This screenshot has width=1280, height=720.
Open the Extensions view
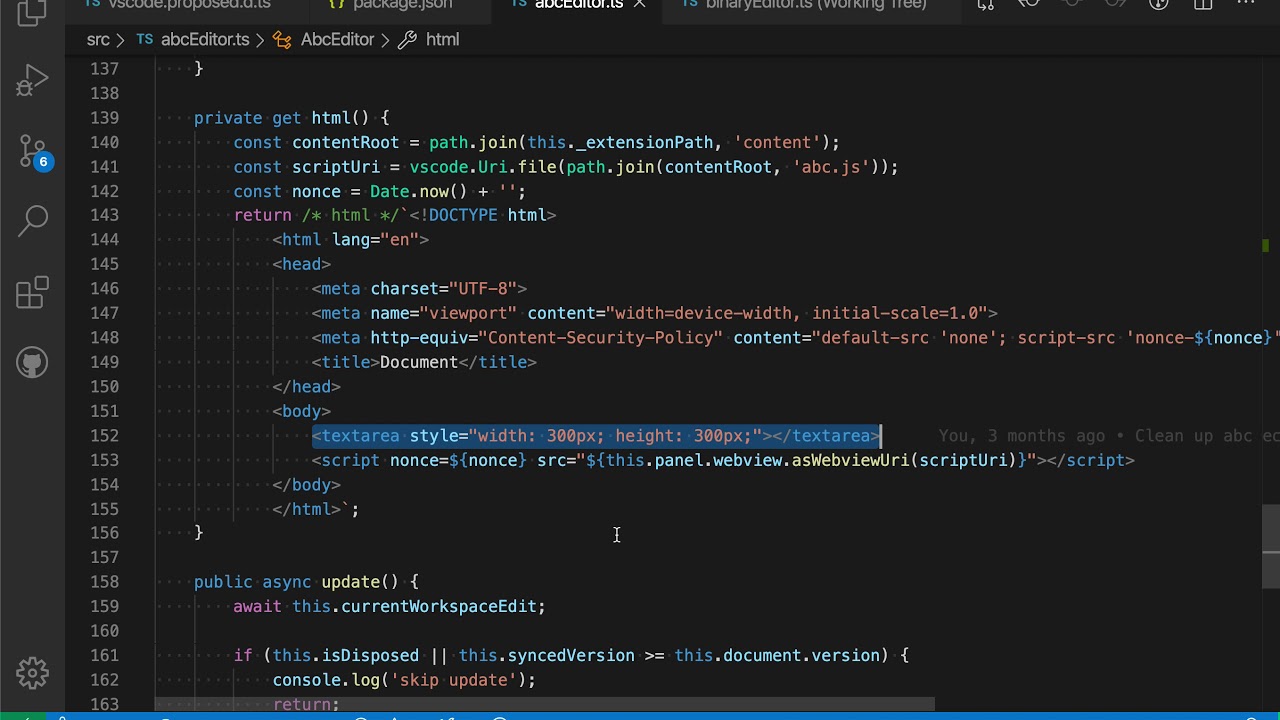[x=32, y=292]
